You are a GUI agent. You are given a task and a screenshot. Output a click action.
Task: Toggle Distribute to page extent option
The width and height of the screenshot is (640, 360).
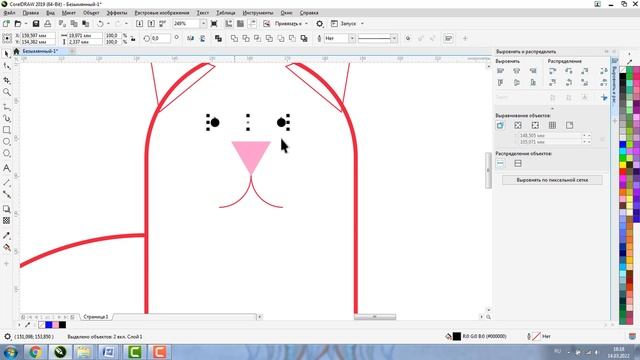[518, 163]
